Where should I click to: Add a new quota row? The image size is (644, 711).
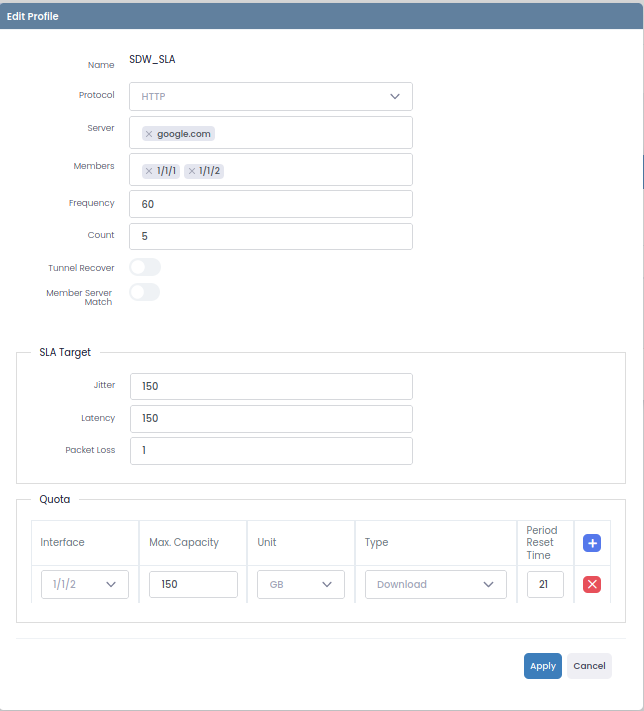592,543
